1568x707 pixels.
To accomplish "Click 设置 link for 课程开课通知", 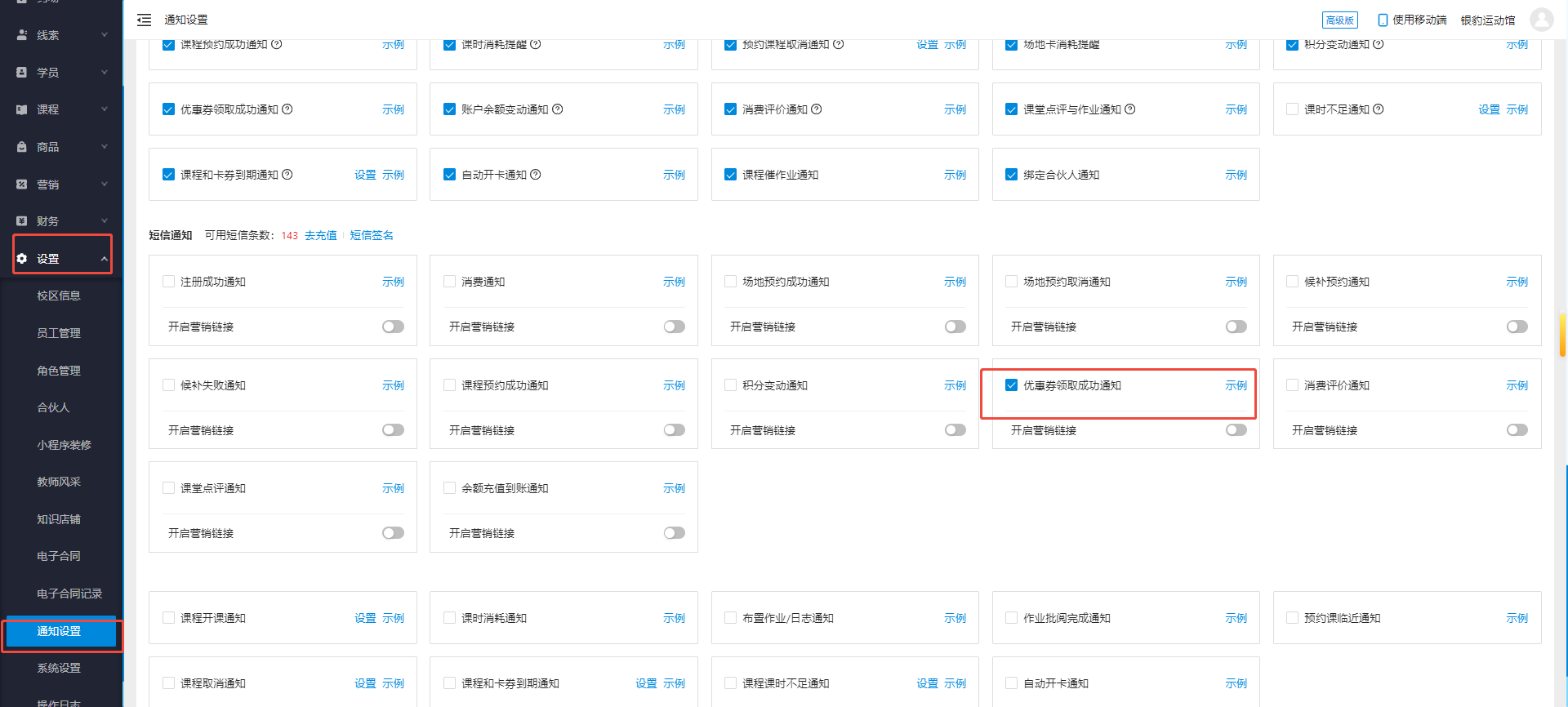I will tap(365, 618).
